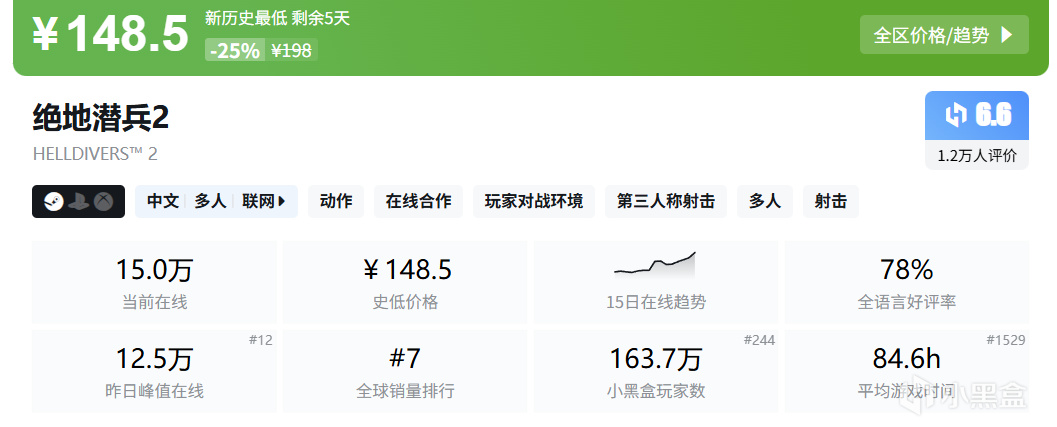Screen dimensions: 1057x427
Task: Click the 12.5万 昨日峰值在线 stat card
Action: (x=154, y=371)
